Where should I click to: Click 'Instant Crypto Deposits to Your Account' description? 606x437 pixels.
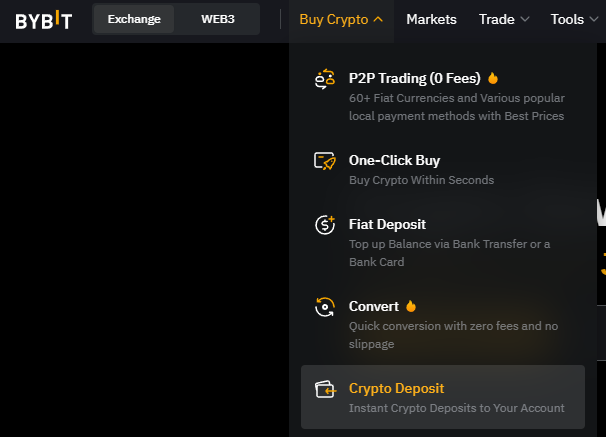click(456, 408)
